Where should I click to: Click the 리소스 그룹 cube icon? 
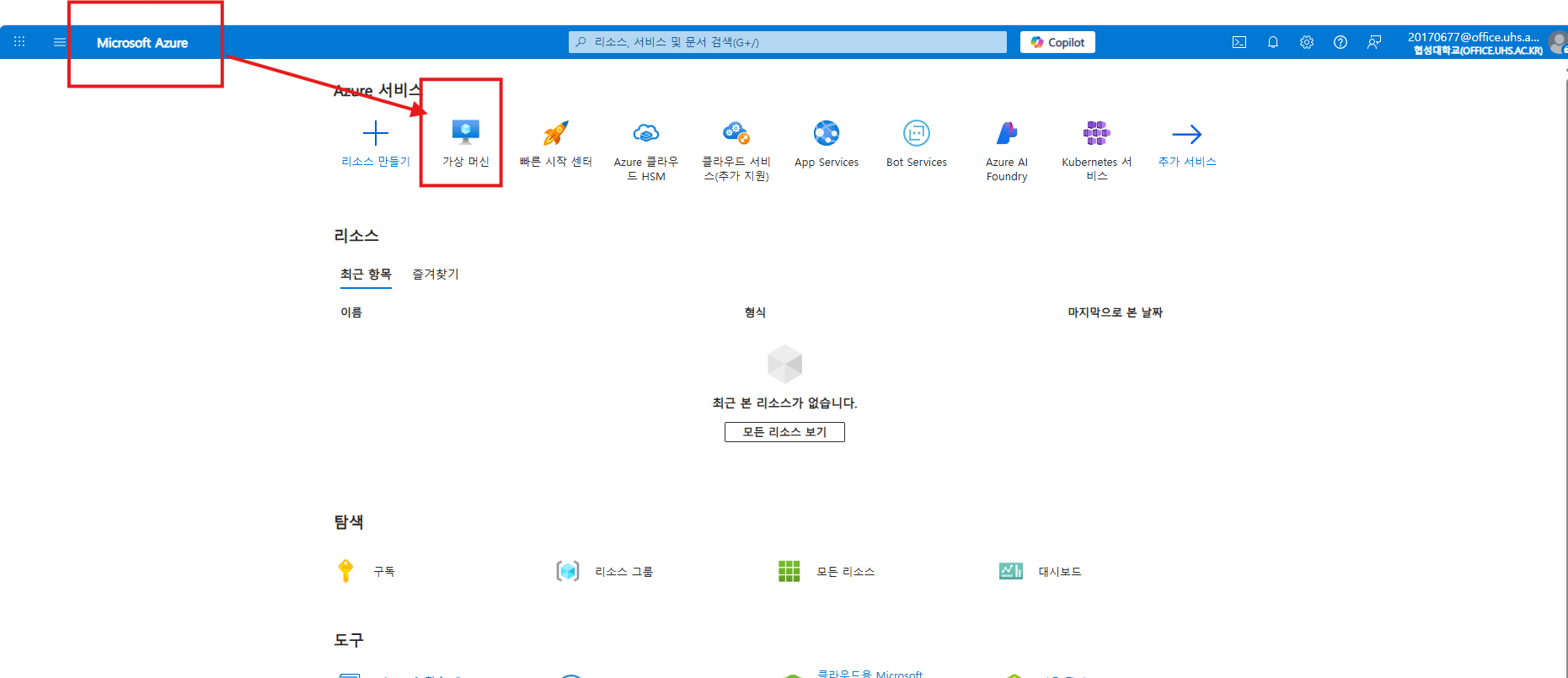568,571
